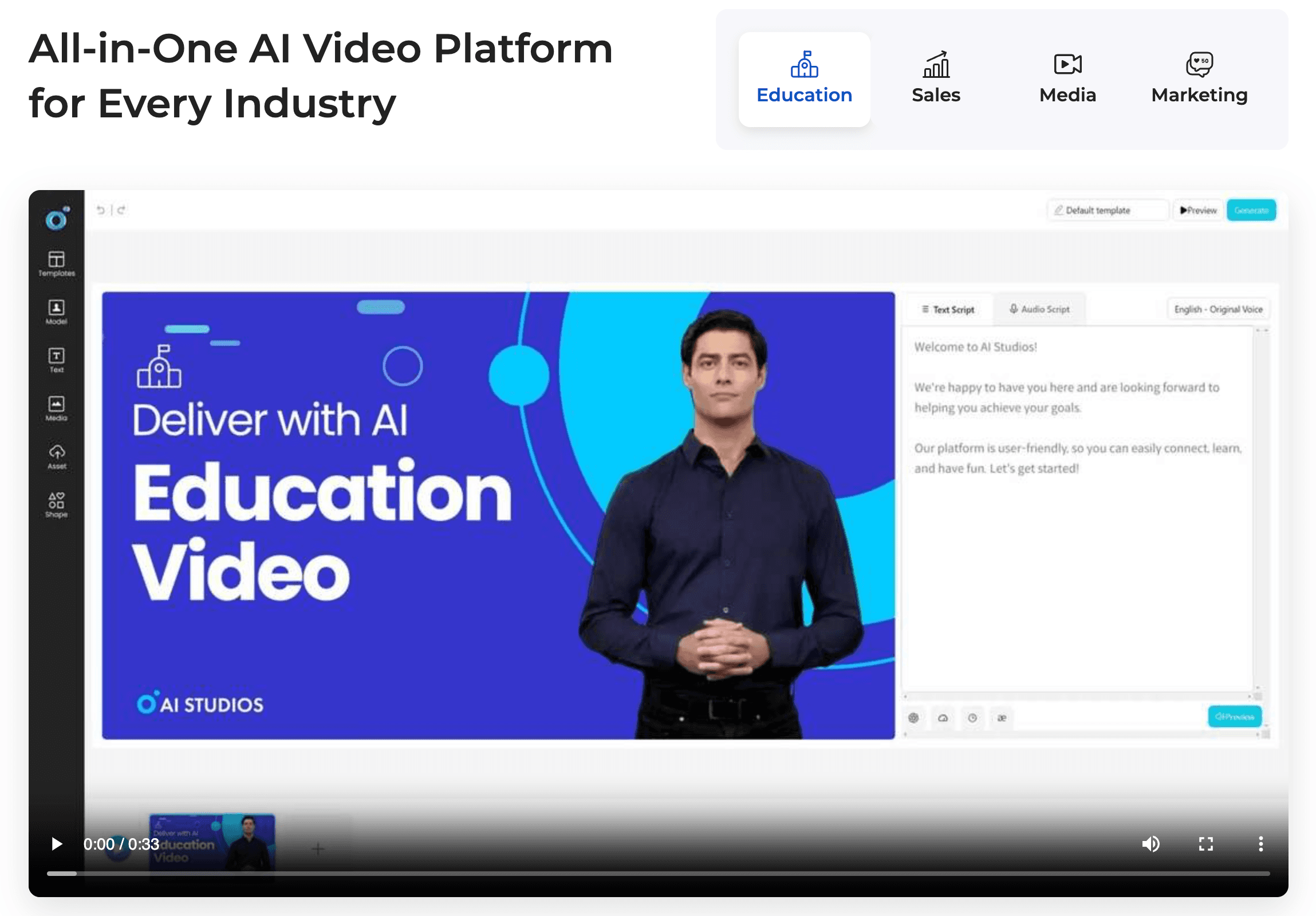Image resolution: width=1316 pixels, height=916 pixels.
Task: Seek along the video progress bar
Action: tap(658, 874)
